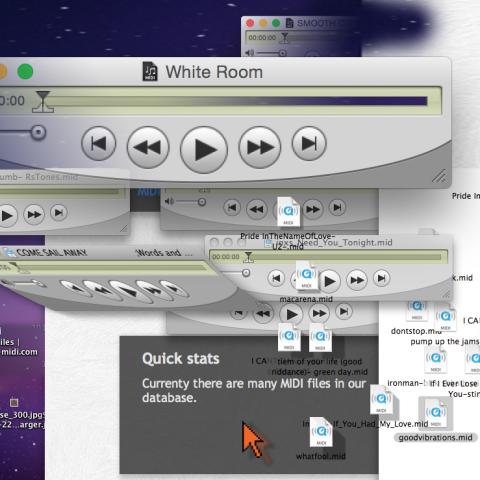480x480 pixels.
Task: Play the Numb- RsTones.mid track
Action: (7, 216)
